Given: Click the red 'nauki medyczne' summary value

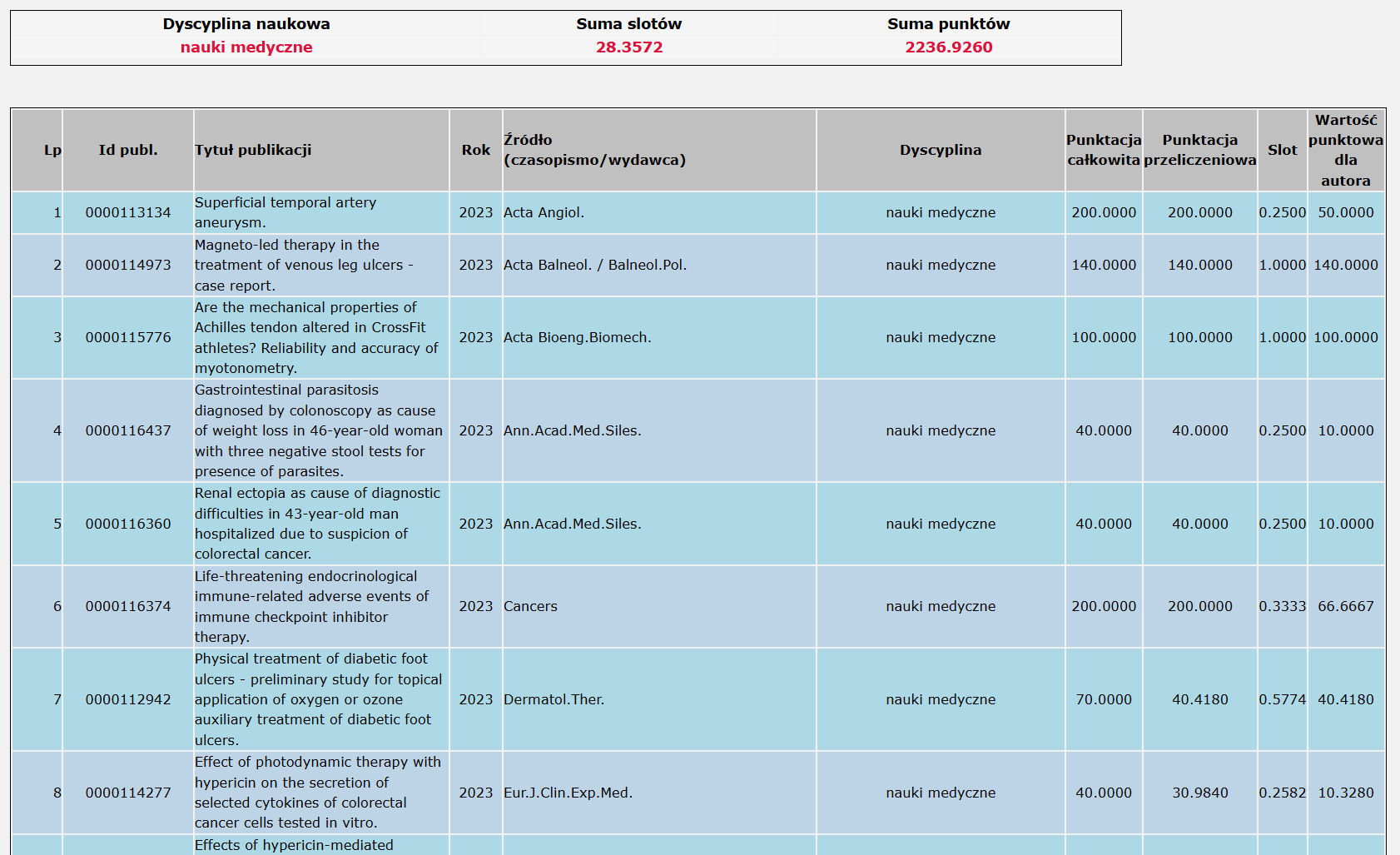Looking at the screenshot, I should (246, 47).
